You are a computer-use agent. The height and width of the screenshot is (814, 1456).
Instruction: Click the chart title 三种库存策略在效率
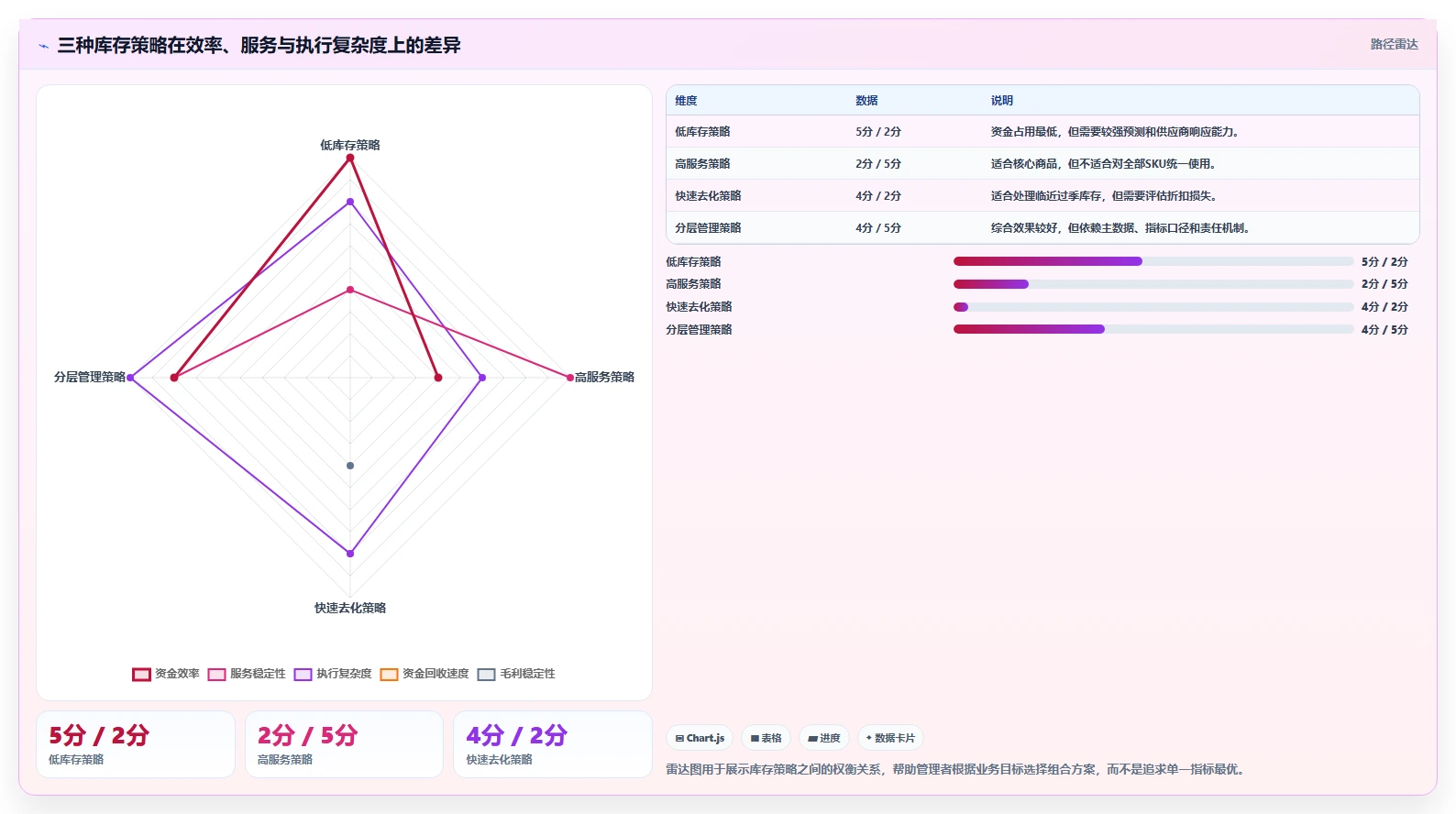[259, 45]
